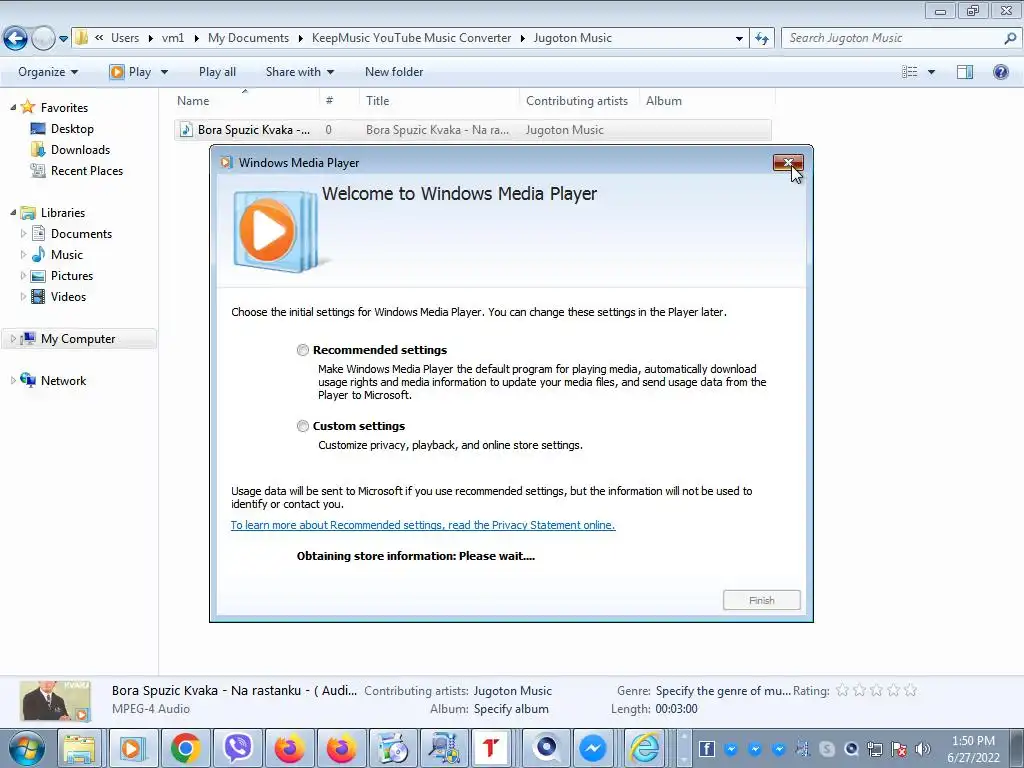1024x768 pixels.
Task: Select the Pictures library
Action: tap(72, 276)
